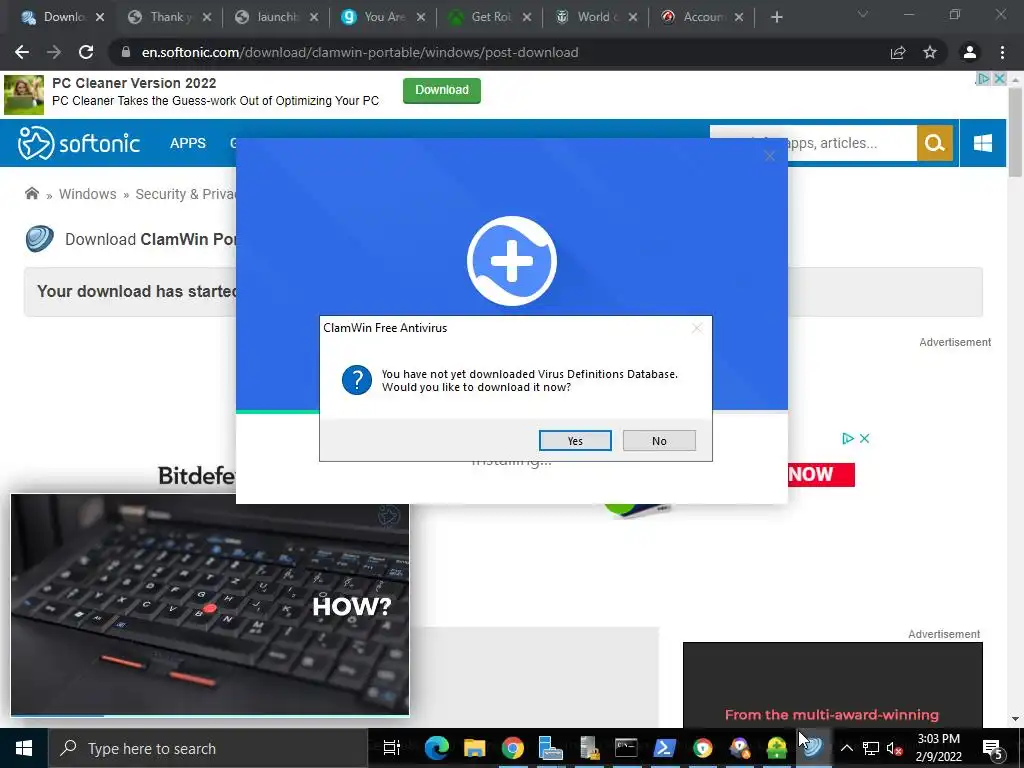
Task: Open a new browser tab
Action: coord(776,18)
